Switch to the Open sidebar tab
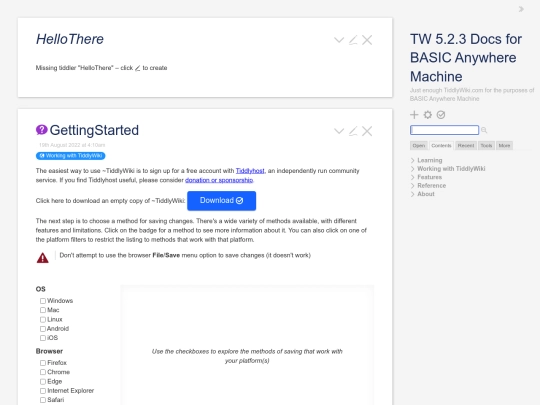 pyautogui.click(x=418, y=146)
